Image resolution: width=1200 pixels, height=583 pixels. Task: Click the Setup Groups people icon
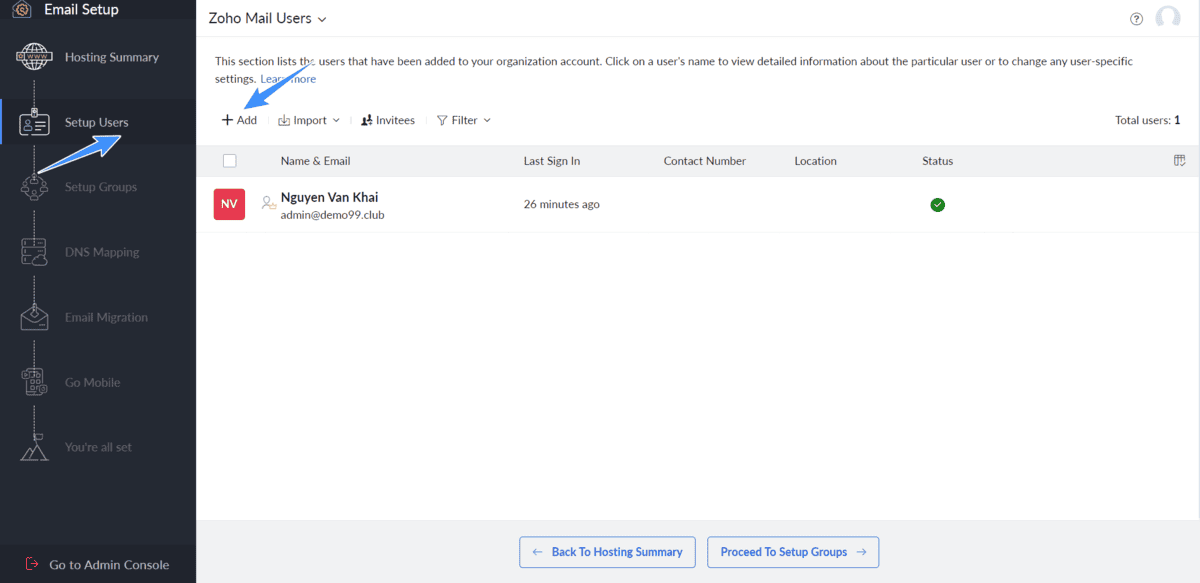(x=34, y=187)
